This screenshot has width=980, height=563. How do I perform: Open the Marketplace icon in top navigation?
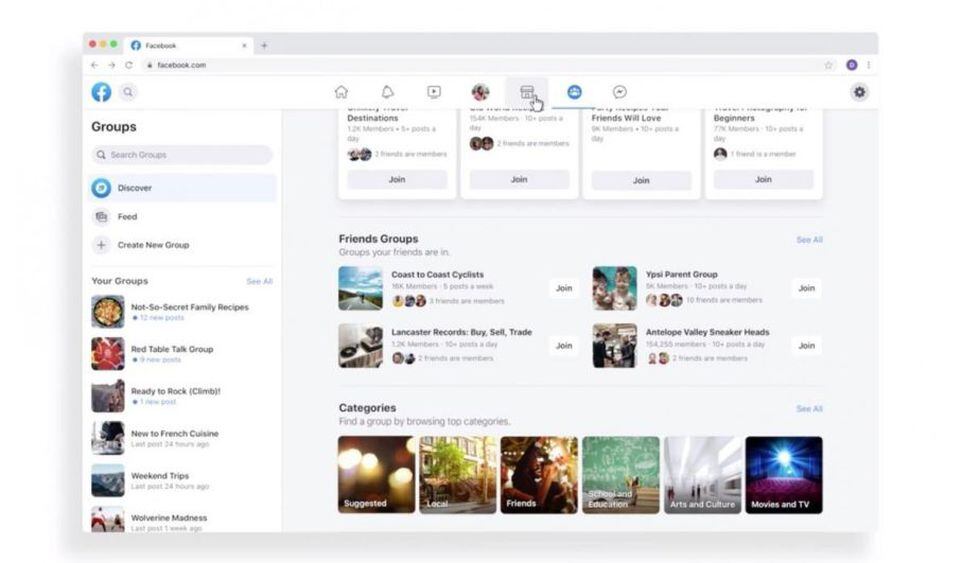pos(527,92)
